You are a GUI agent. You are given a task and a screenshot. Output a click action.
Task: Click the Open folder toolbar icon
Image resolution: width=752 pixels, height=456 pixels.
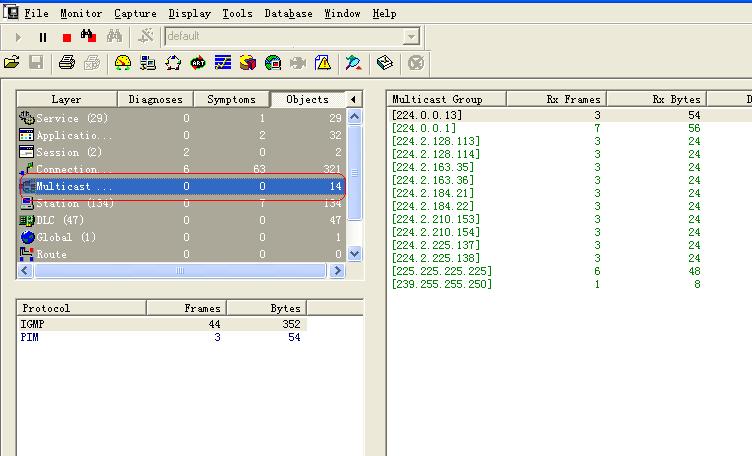pos(12,63)
